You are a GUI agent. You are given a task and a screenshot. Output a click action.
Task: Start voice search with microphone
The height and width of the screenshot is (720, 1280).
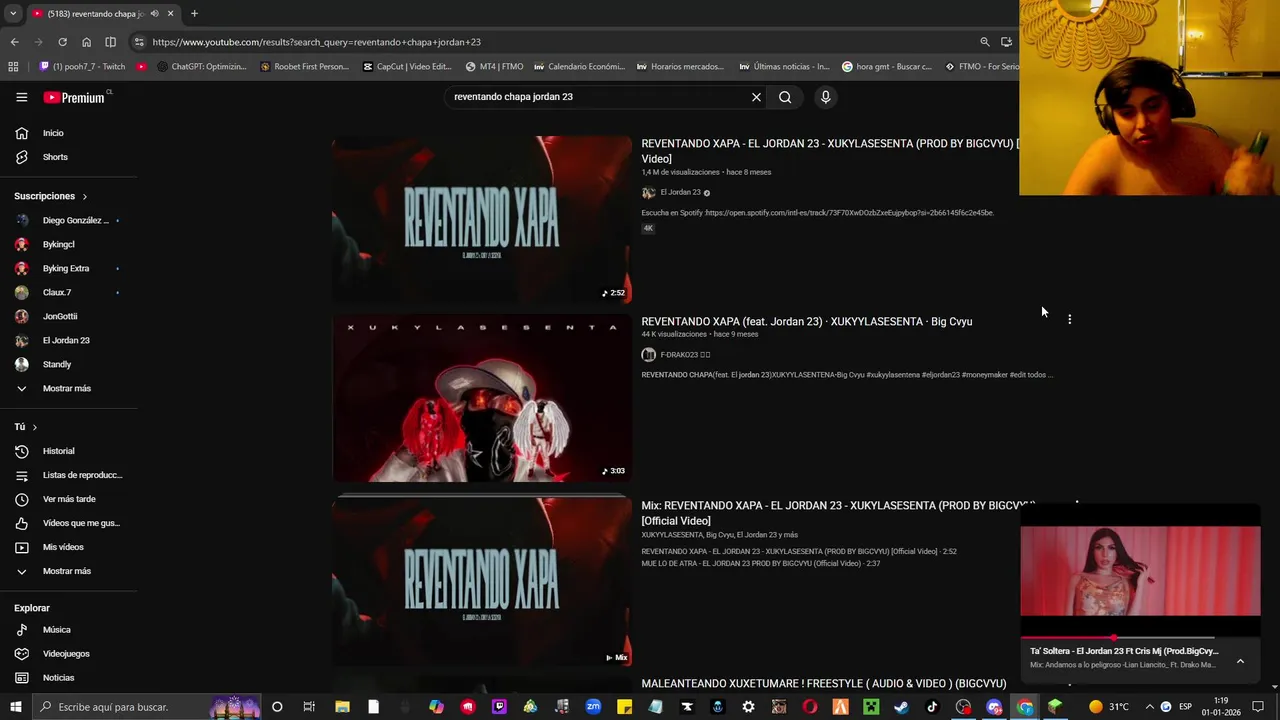click(x=825, y=97)
